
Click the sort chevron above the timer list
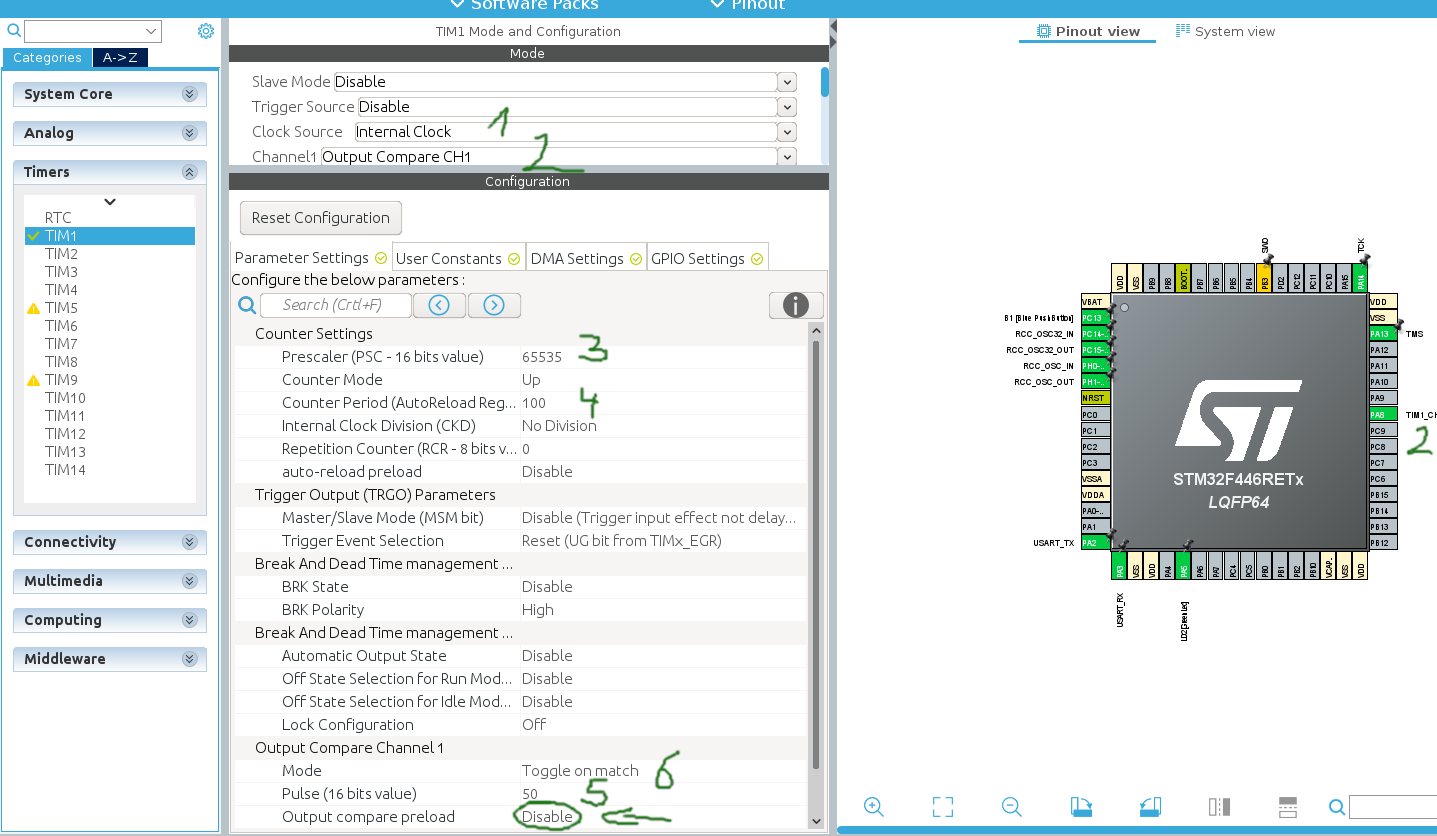(x=110, y=202)
